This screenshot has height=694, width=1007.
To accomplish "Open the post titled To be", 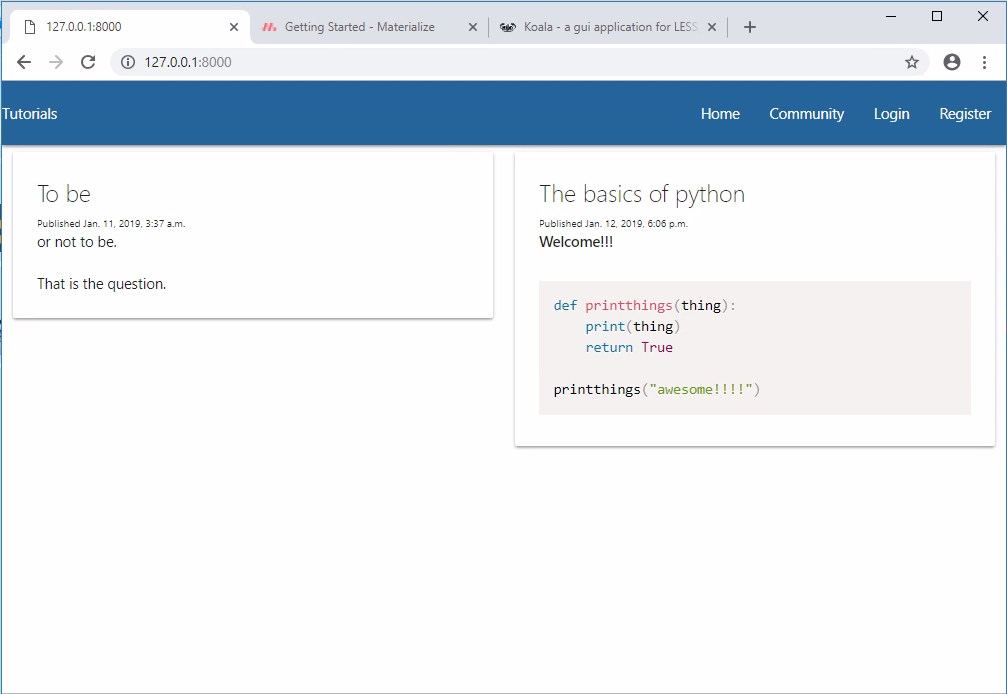I will point(63,193).
